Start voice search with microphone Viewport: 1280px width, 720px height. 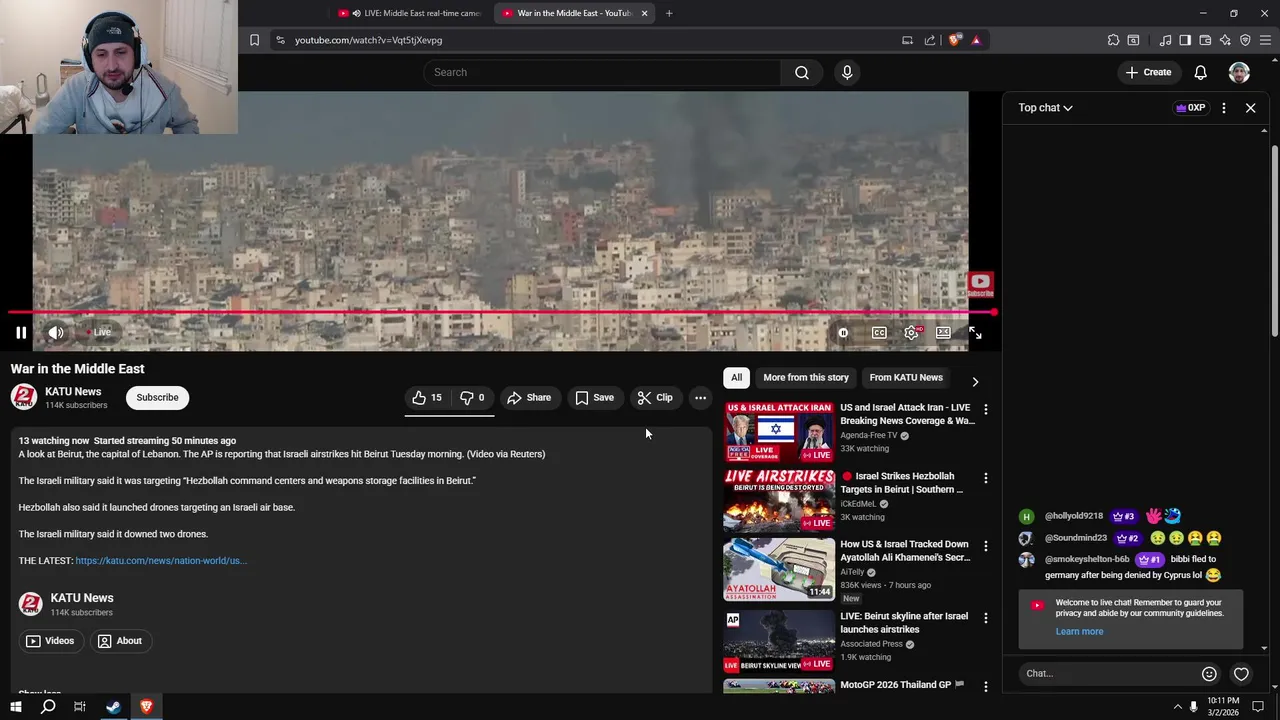click(847, 72)
